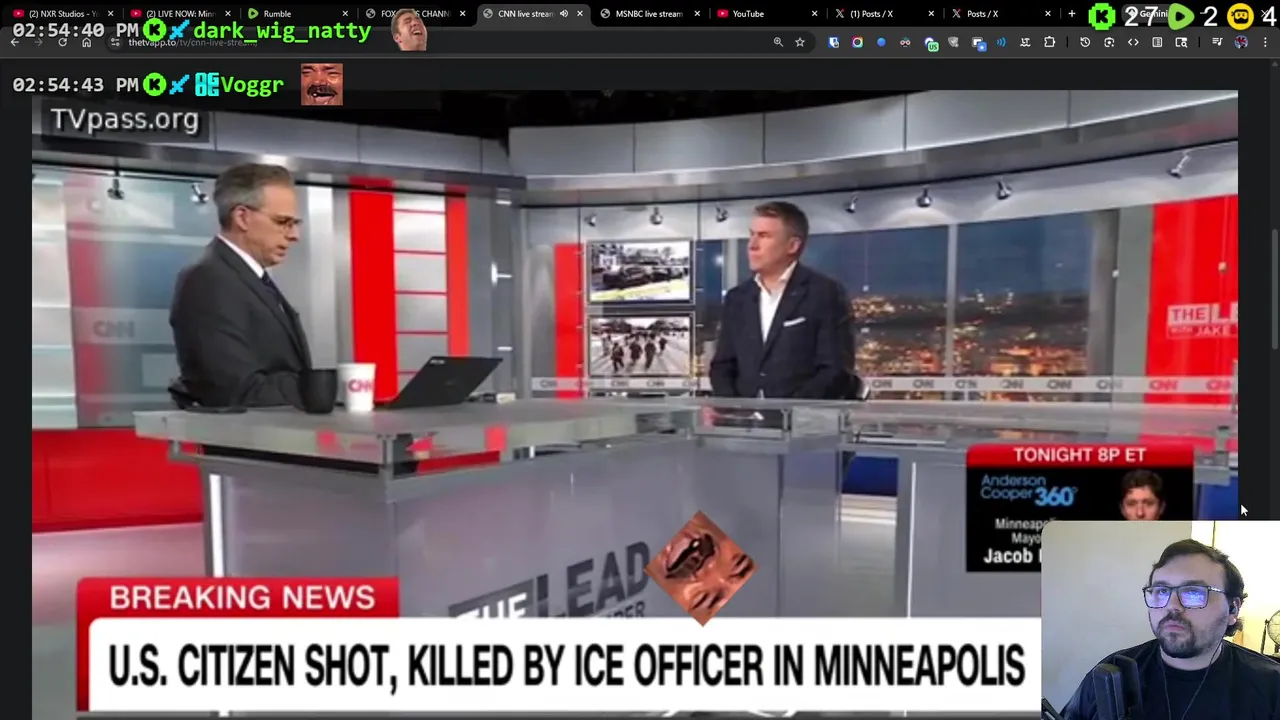Close the NXR Studios tab
The height and width of the screenshot is (720, 1280).
[111, 14]
